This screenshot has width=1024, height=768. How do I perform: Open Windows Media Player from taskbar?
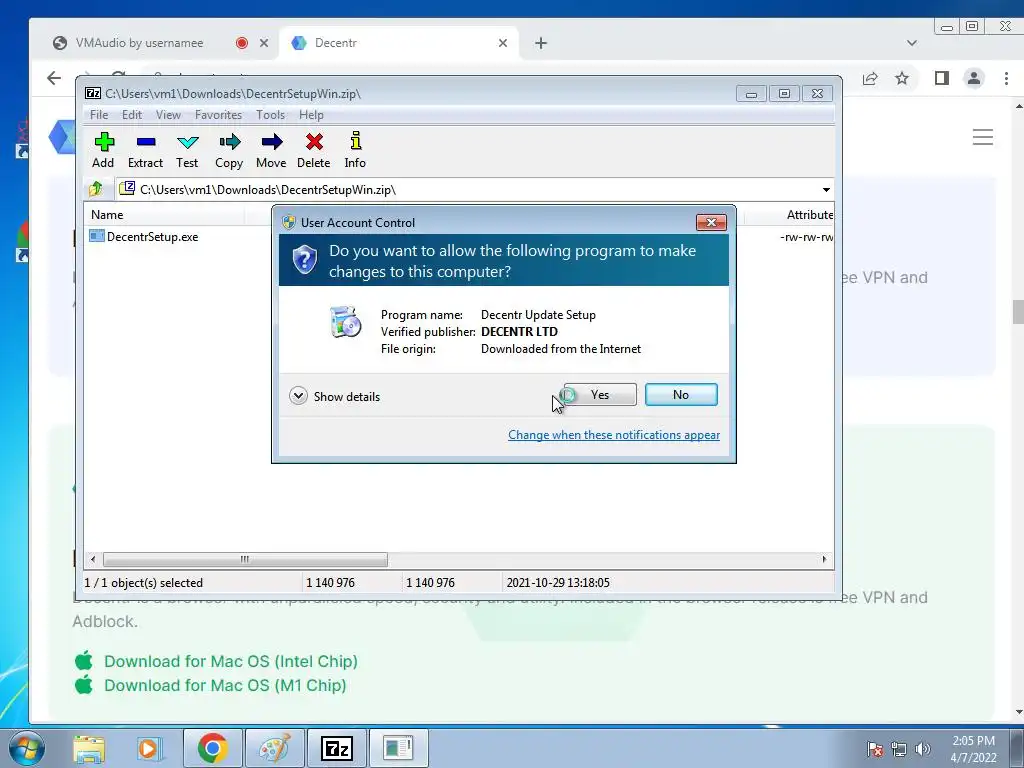click(x=149, y=748)
